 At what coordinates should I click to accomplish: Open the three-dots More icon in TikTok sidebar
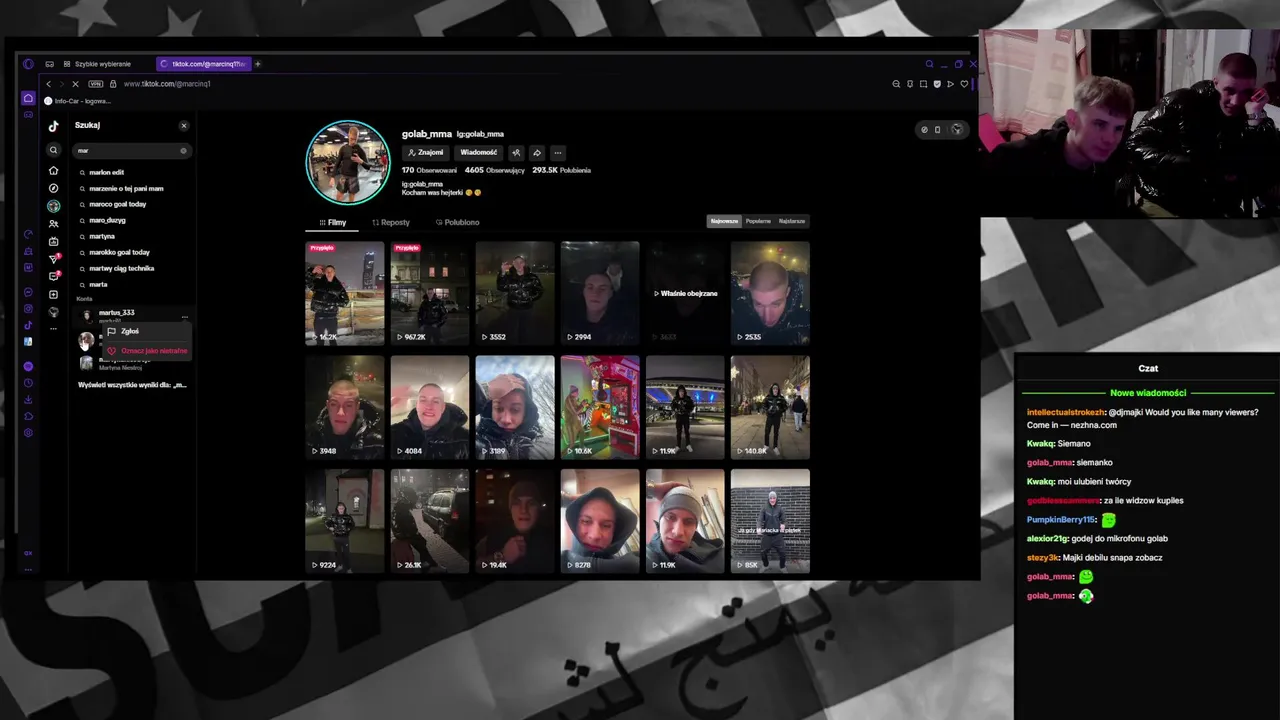[x=54, y=329]
